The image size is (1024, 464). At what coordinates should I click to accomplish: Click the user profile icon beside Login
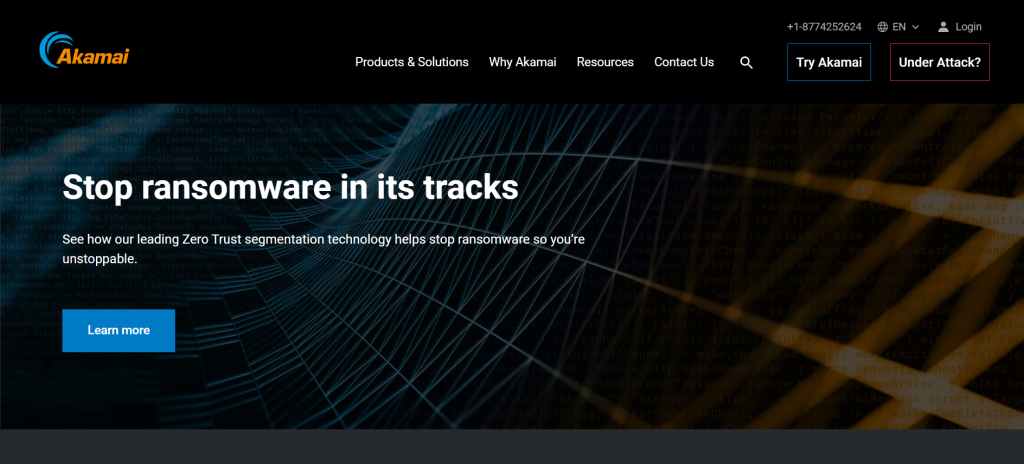943,27
